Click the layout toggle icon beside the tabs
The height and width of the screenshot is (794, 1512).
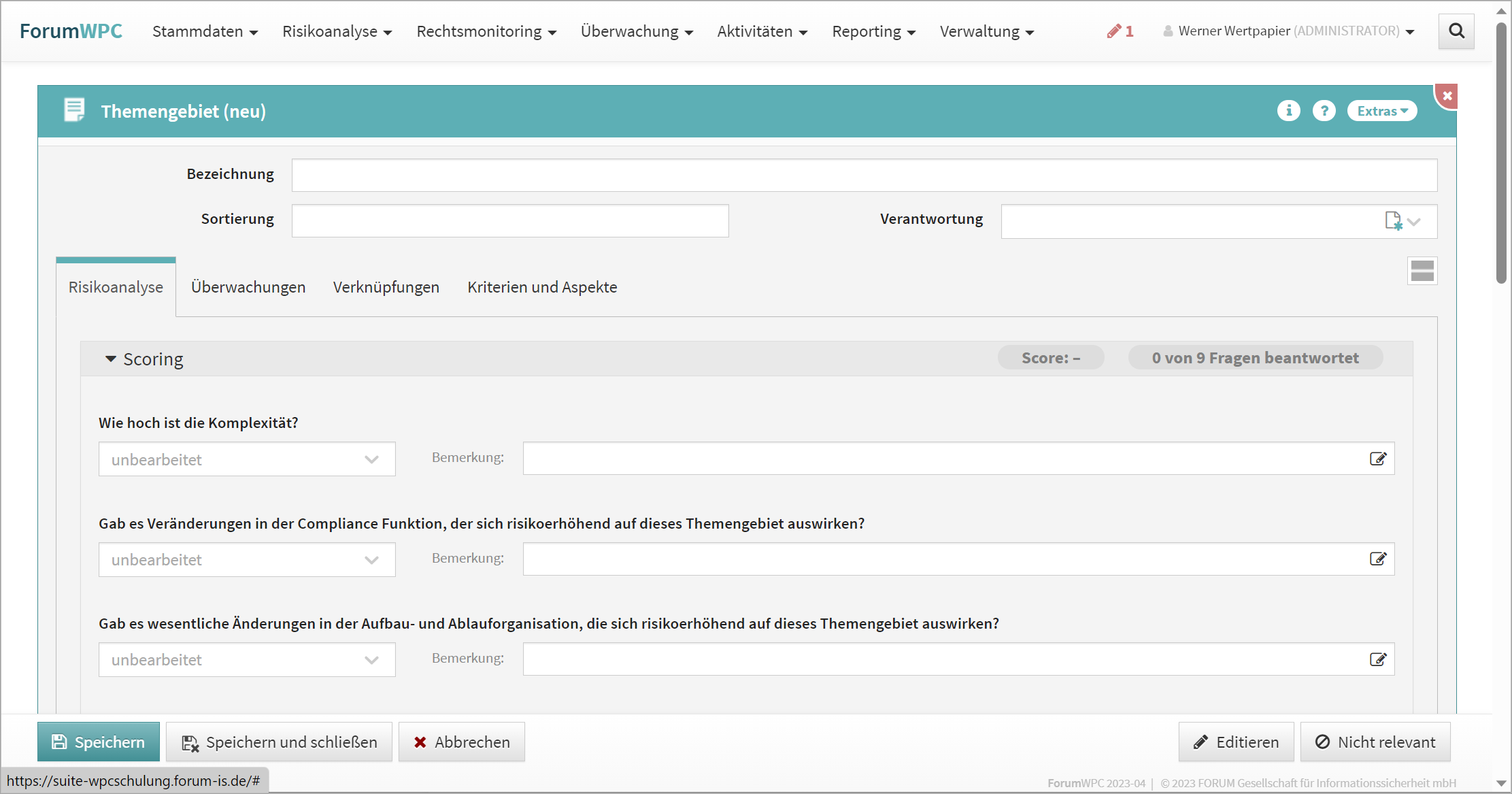1422,271
